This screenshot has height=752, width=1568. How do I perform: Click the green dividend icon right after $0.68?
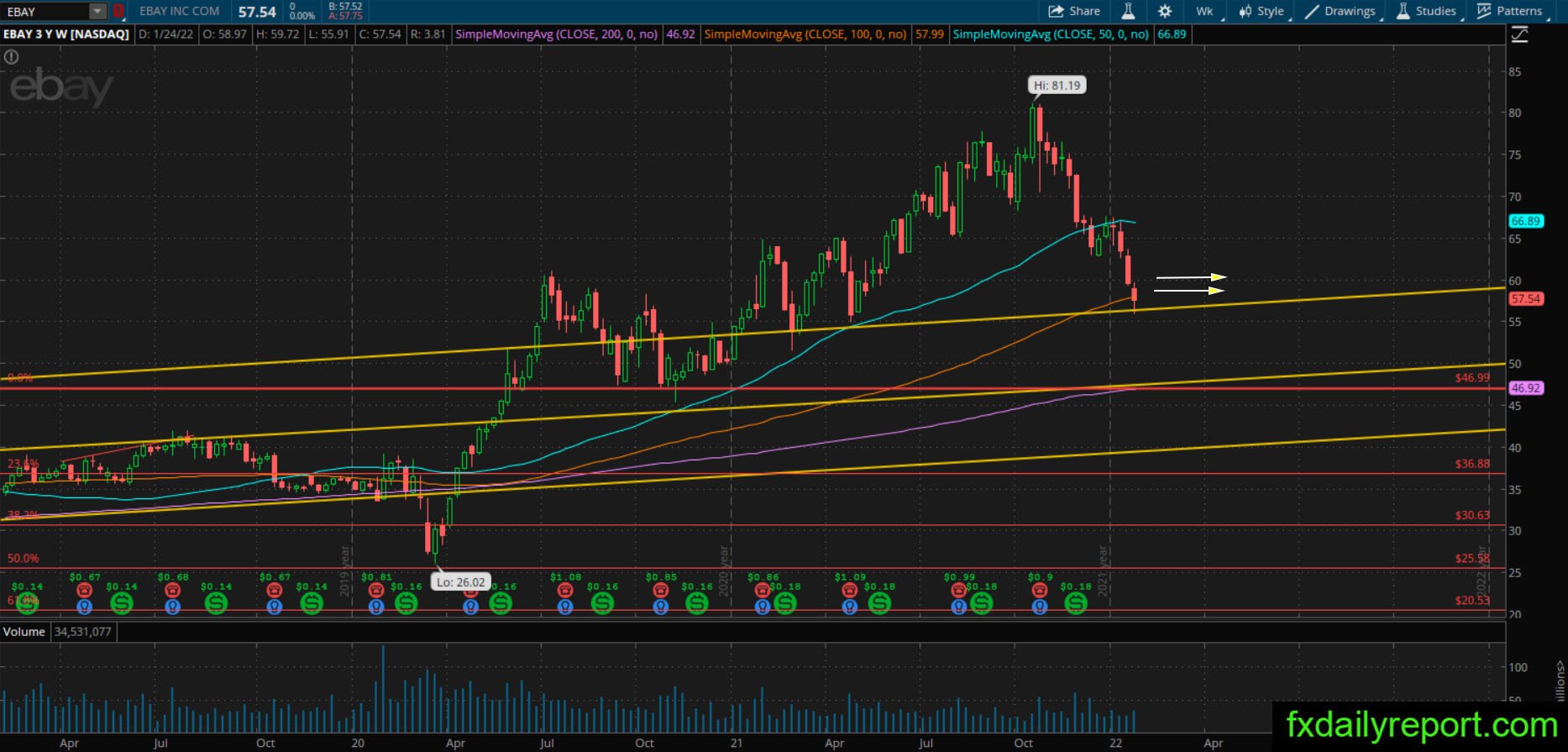coord(216,602)
